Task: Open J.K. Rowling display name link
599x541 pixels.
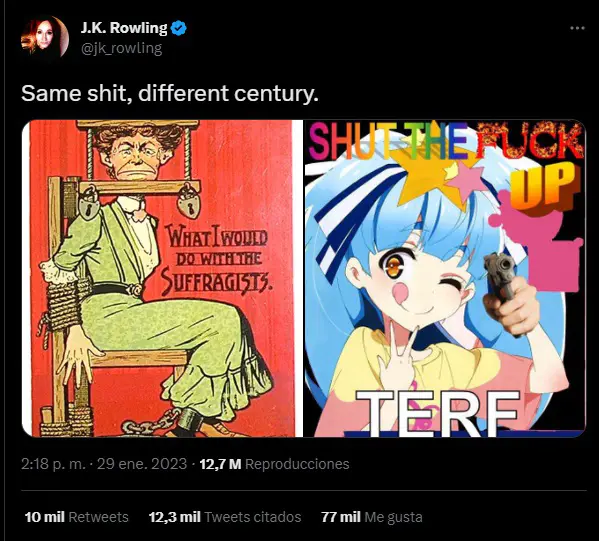Action: coord(124,28)
